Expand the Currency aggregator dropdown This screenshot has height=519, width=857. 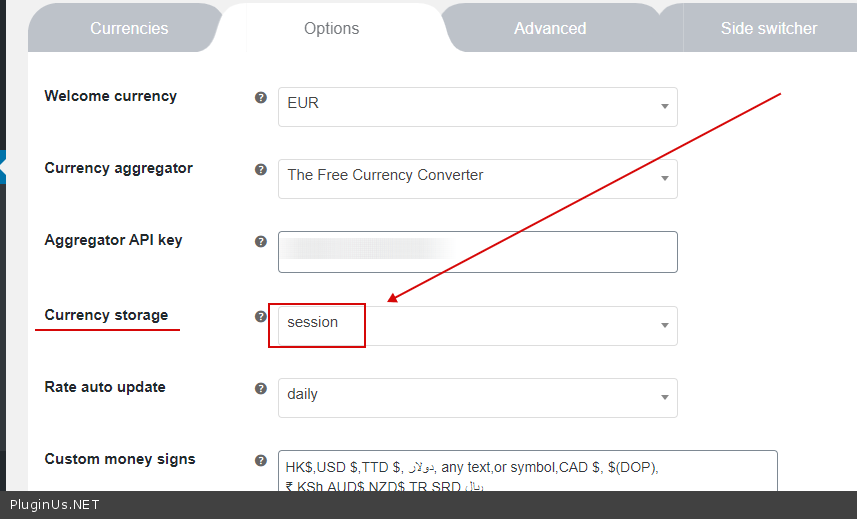click(x=477, y=179)
